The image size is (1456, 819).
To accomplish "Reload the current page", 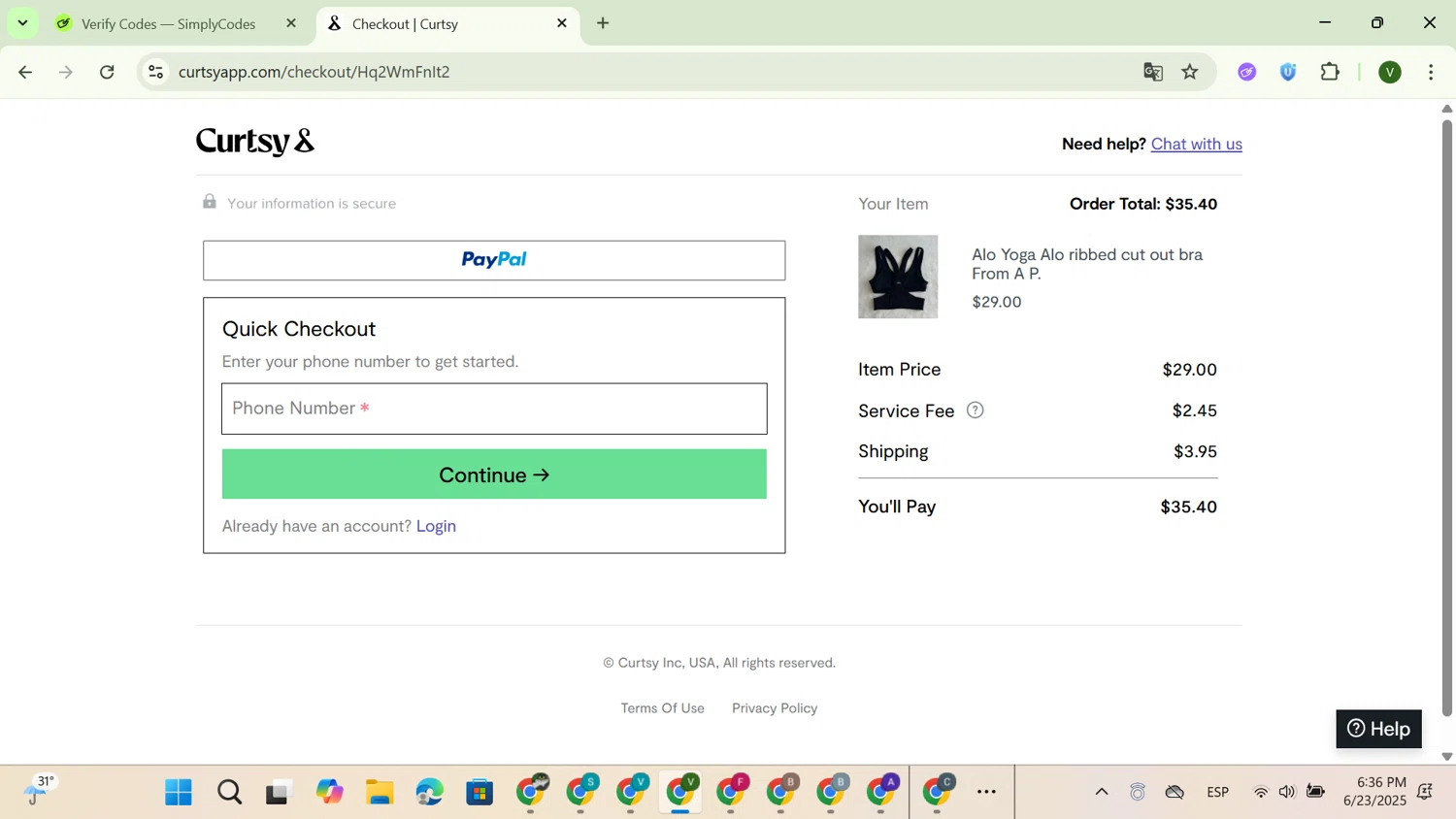I will coord(108,72).
